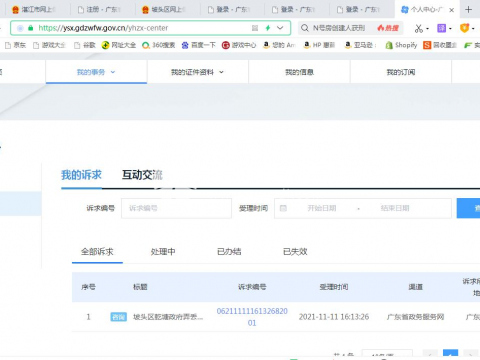Click the red 热搜 hot search button
This screenshot has width=480, height=360.
pyautogui.click(x=388, y=28)
